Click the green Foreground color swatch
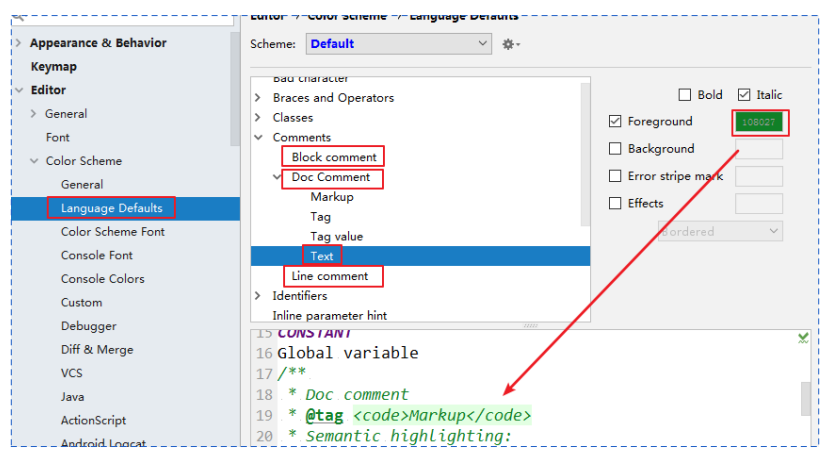The height and width of the screenshot is (454, 840). click(x=759, y=122)
